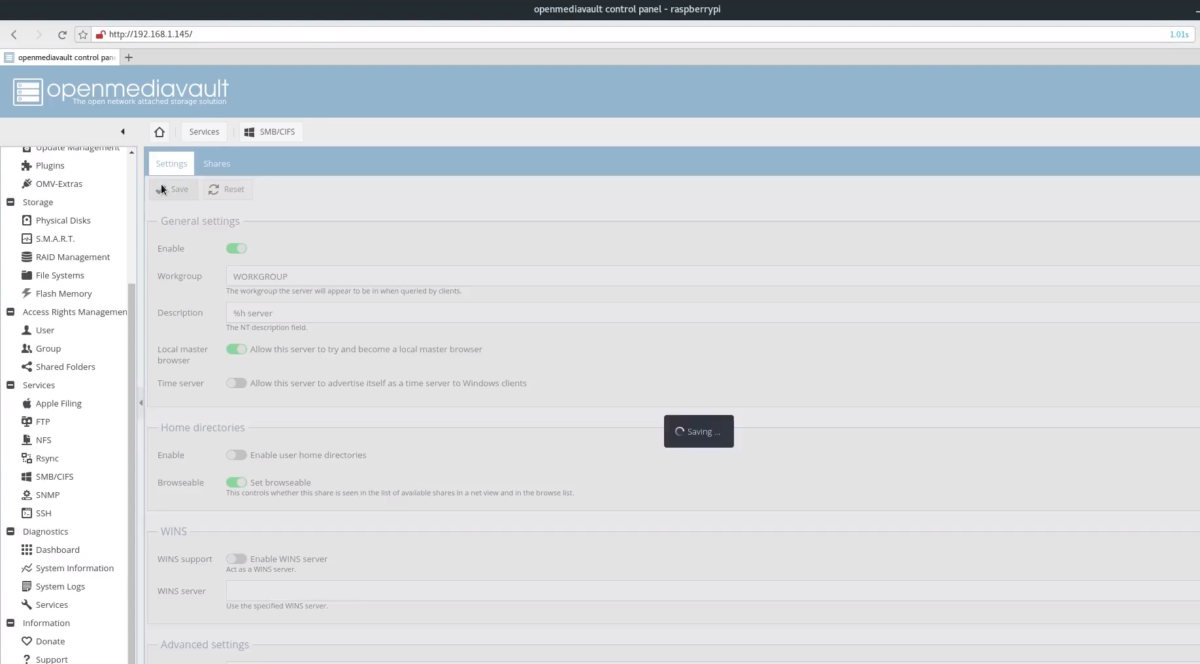The image size is (1200, 664).
Task: Click the FTP service icon
Action: (27, 422)
